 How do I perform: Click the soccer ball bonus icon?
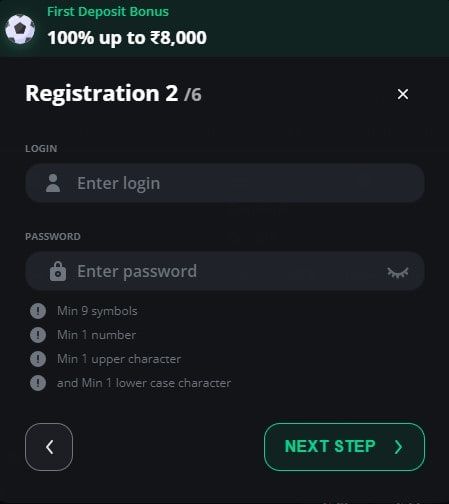pos(20,29)
